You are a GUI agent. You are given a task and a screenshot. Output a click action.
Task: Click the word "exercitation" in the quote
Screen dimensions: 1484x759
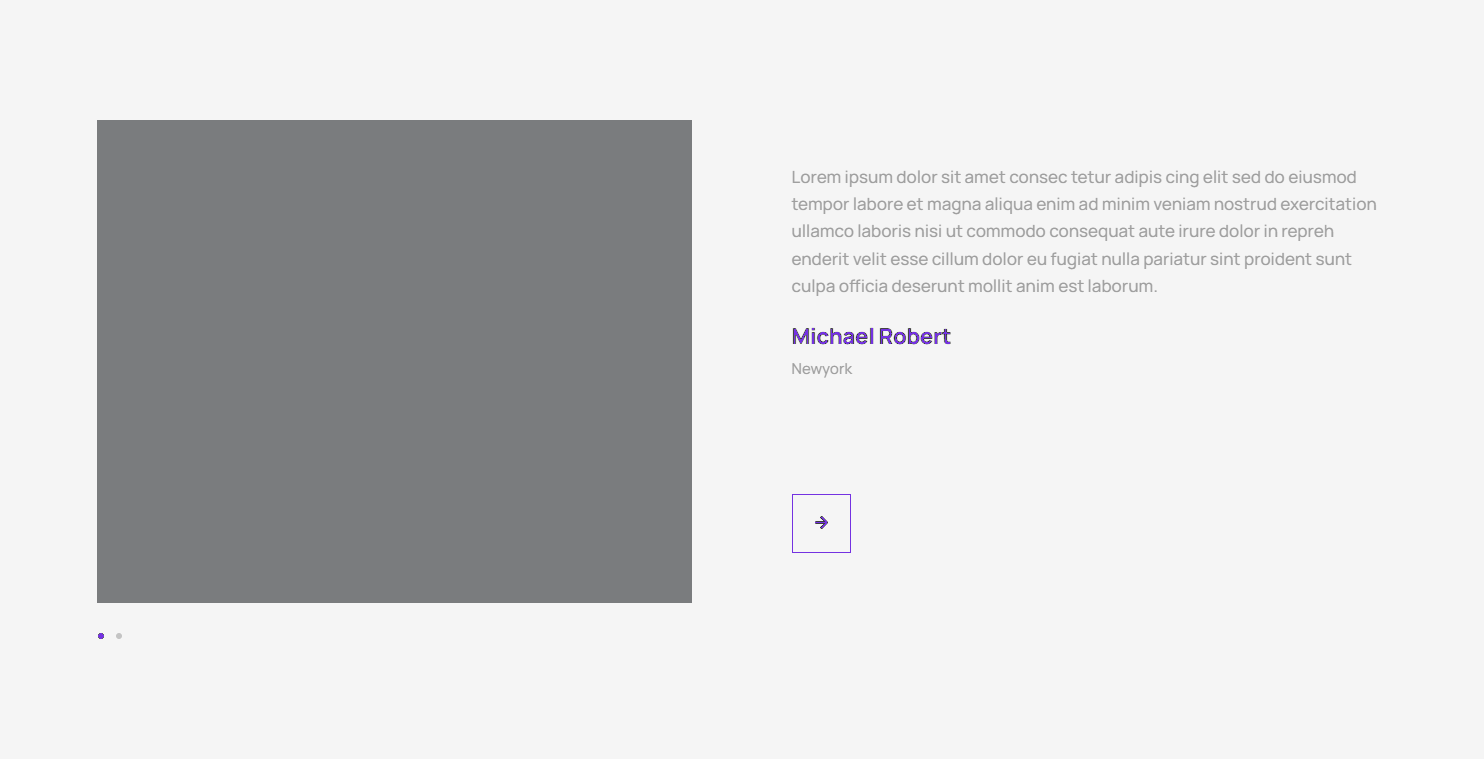tap(1328, 205)
